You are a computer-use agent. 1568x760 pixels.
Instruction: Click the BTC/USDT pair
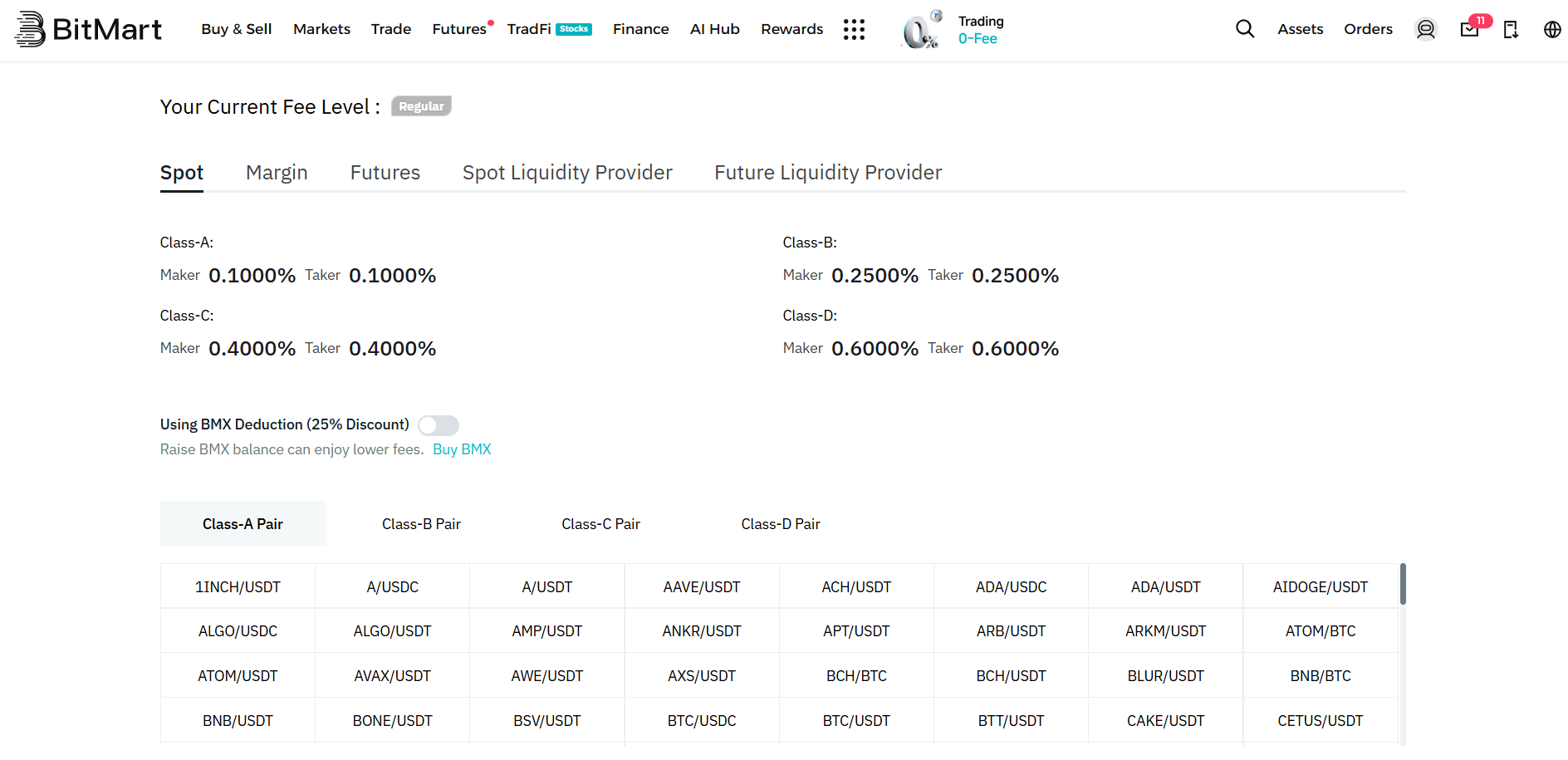pos(856,721)
